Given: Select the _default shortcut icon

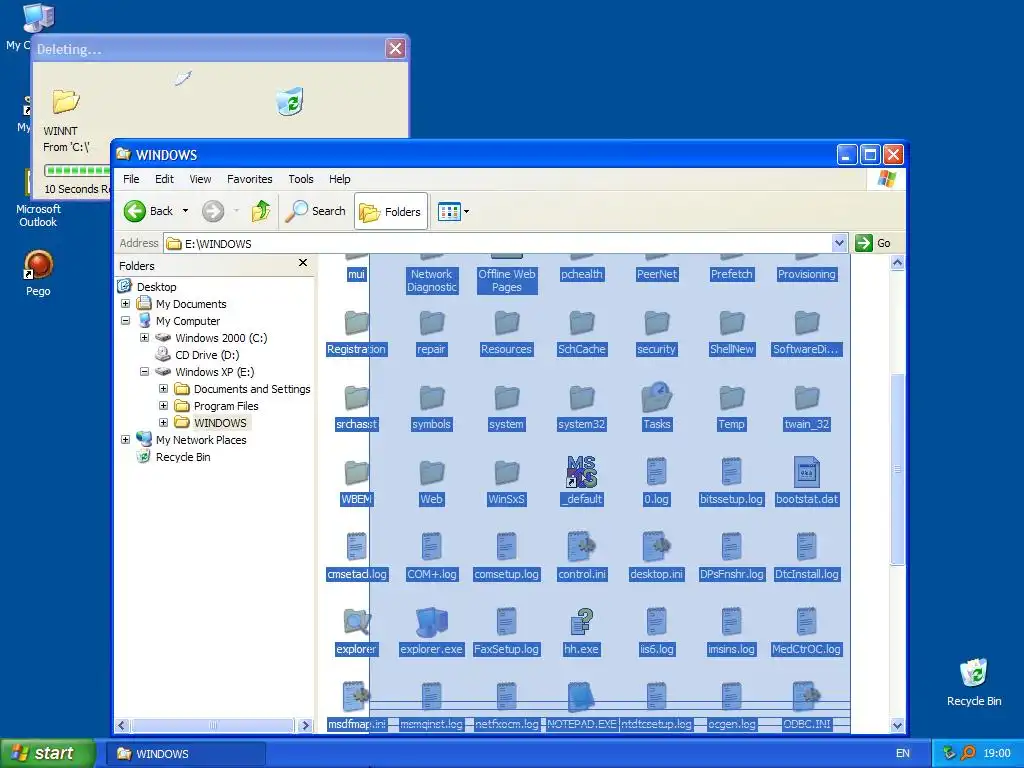Looking at the screenshot, I should point(581,472).
